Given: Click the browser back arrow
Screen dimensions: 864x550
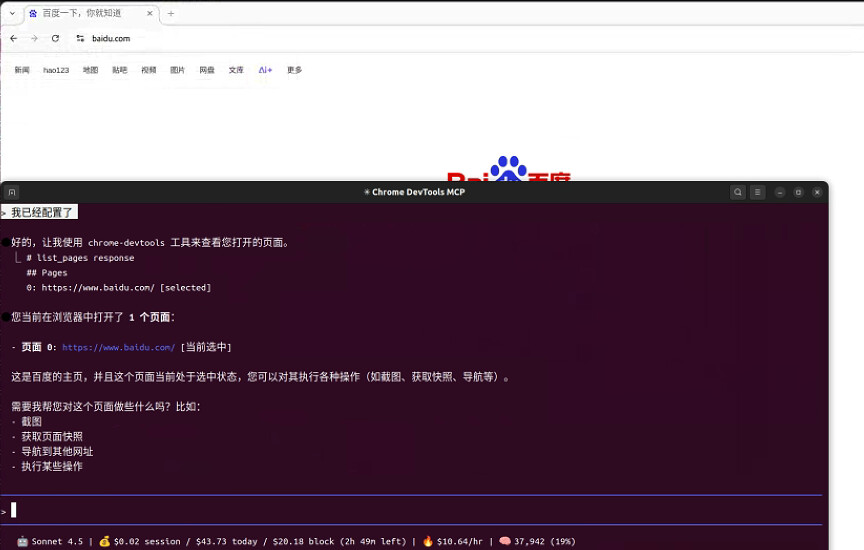Looking at the screenshot, I should pos(14,39).
